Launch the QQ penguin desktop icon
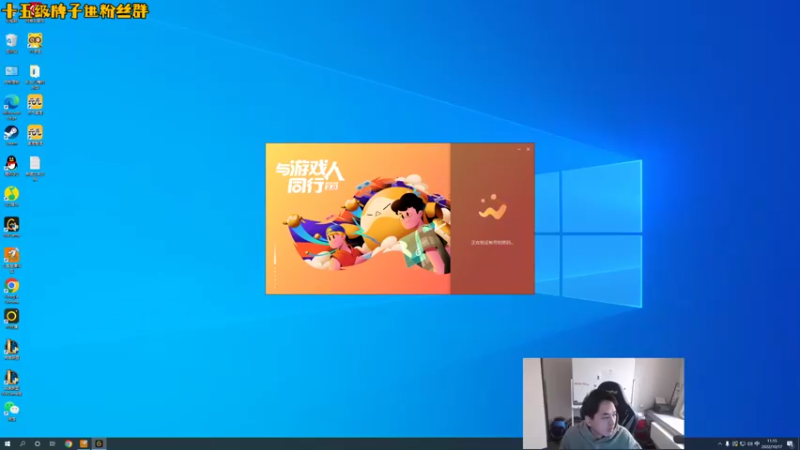The width and height of the screenshot is (800, 450). [x=11, y=165]
